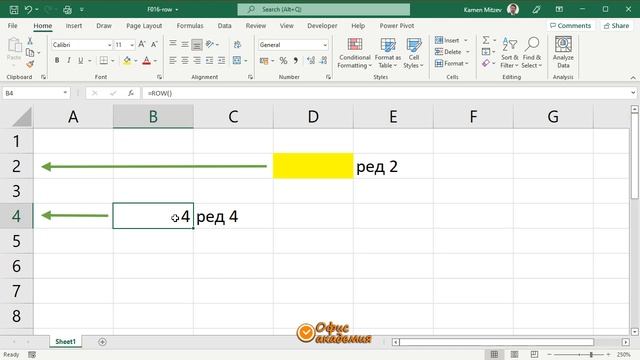The image size is (640, 360).
Task: Click the Copy icon in Clipboard group
Action: [30, 53]
